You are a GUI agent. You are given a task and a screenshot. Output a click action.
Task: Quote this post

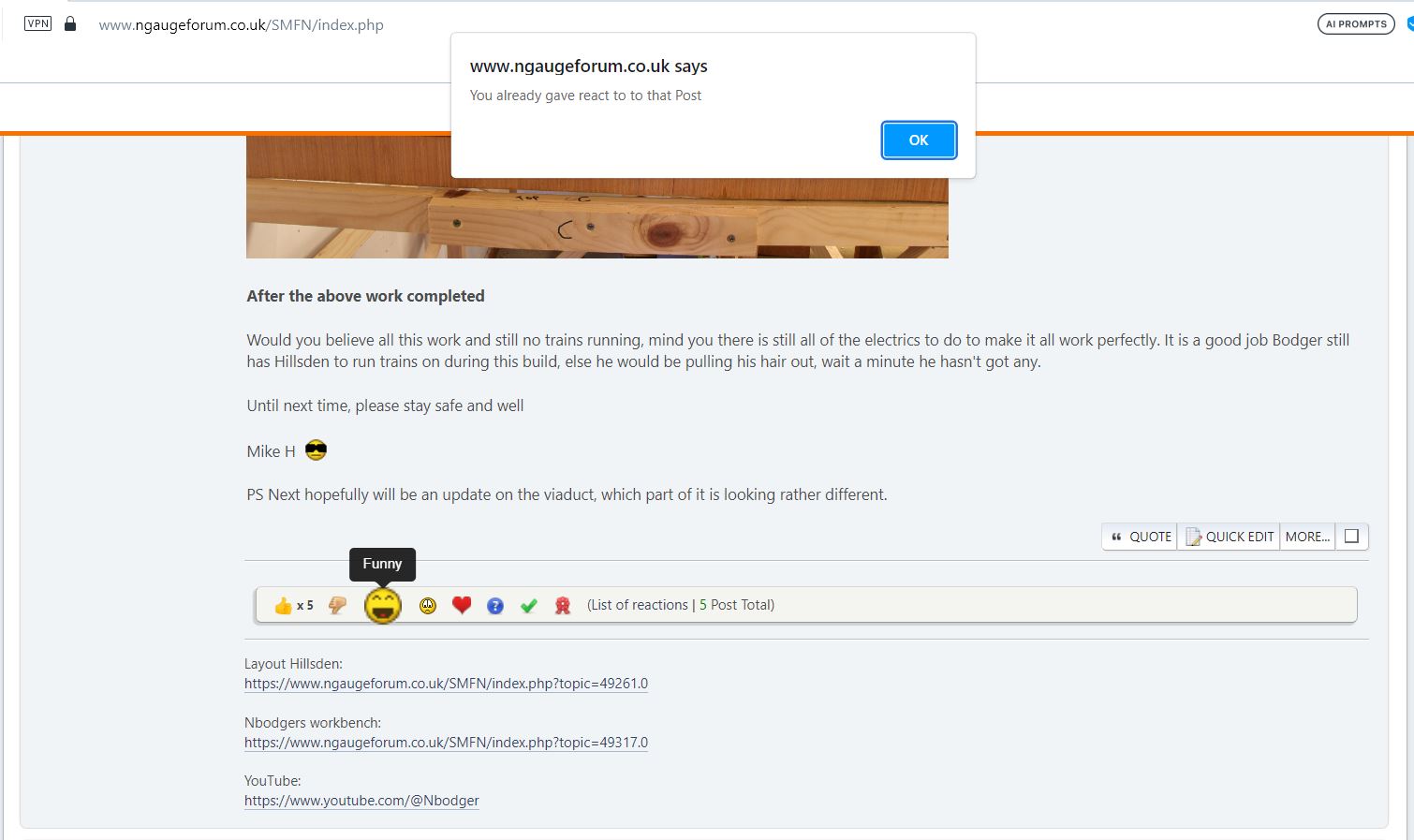pyautogui.click(x=1141, y=537)
